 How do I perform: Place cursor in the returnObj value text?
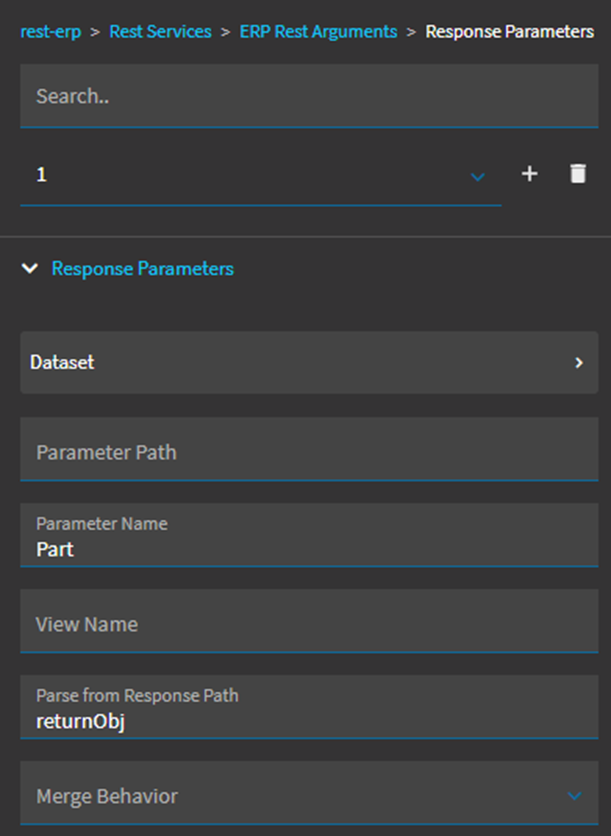(80, 721)
